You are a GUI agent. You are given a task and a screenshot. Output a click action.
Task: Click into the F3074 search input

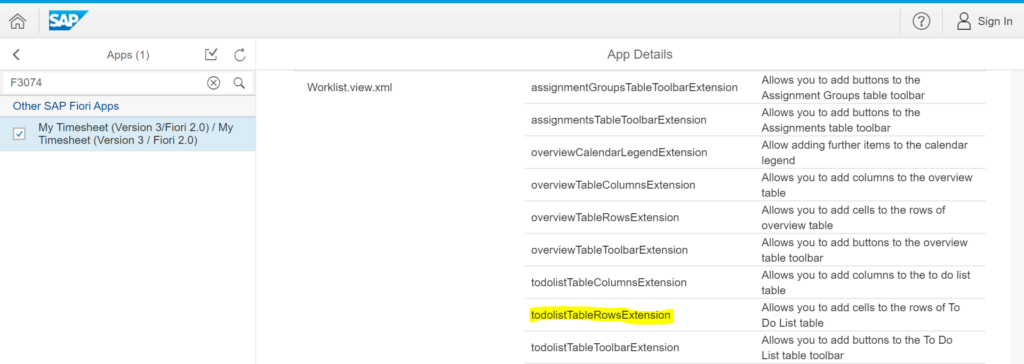104,83
